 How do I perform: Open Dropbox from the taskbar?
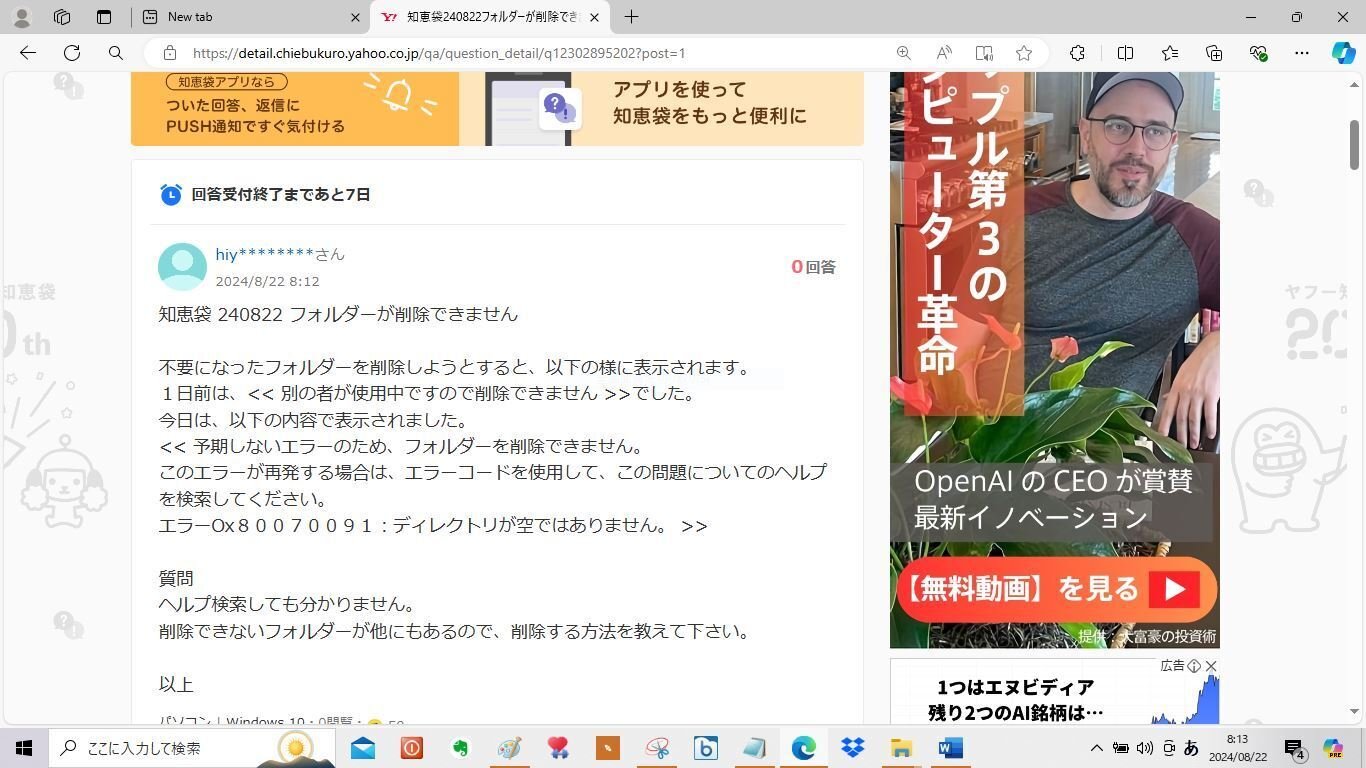click(851, 748)
